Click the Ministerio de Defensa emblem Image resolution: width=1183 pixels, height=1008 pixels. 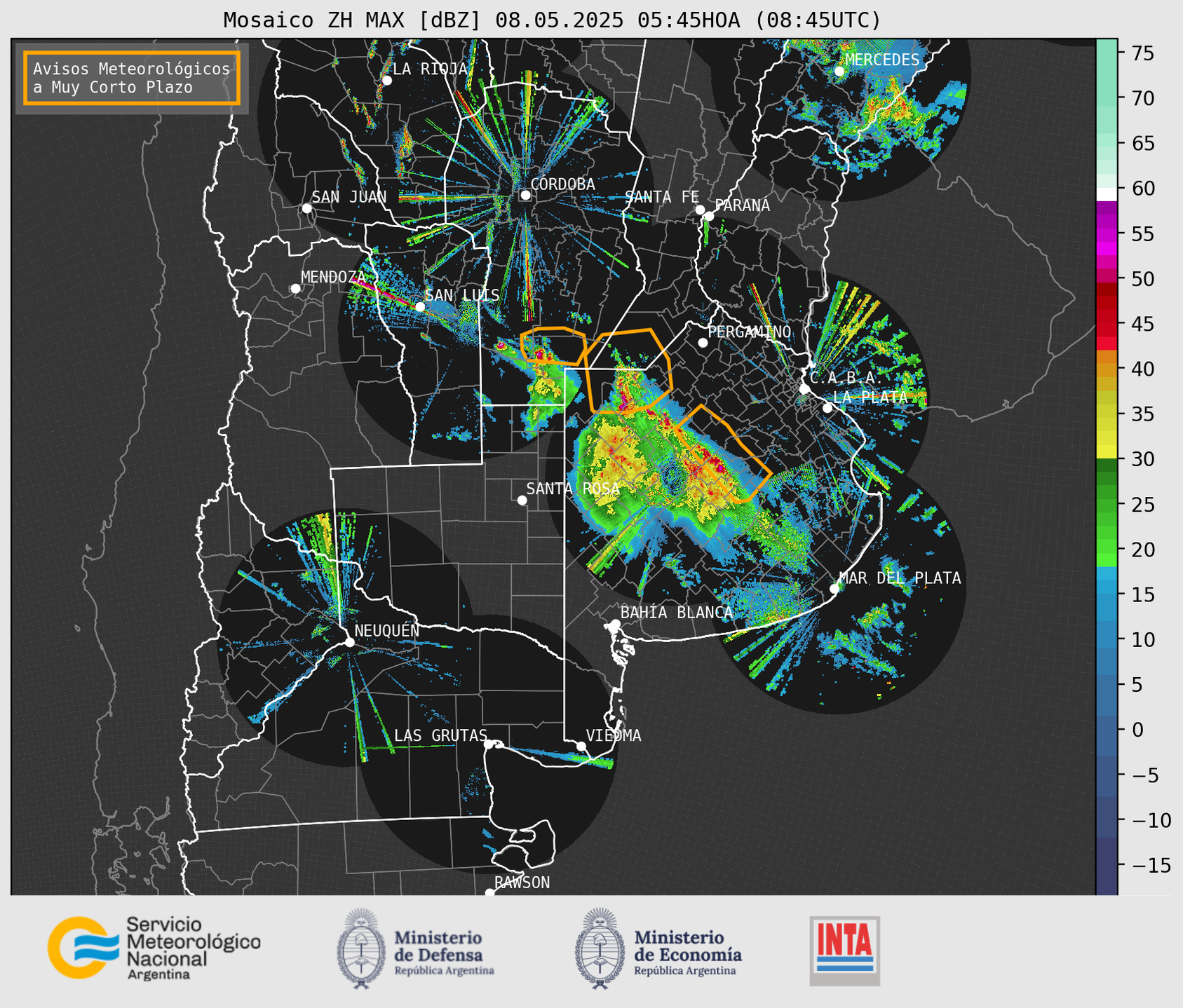[x=361, y=949]
